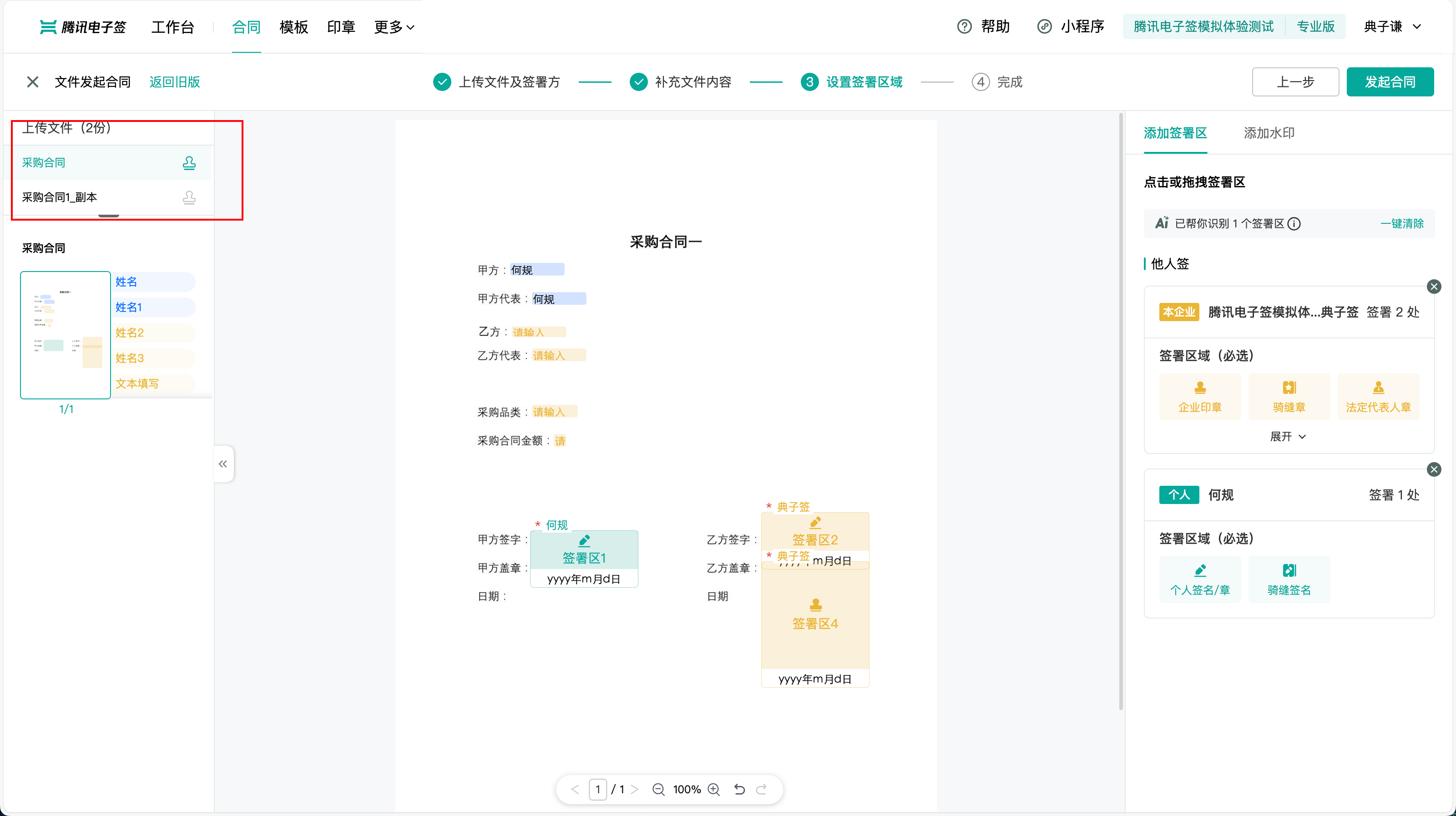This screenshot has width=1456, height=816.
Task: Click the mini program link icon
Action: click(x=1045, y=26)
